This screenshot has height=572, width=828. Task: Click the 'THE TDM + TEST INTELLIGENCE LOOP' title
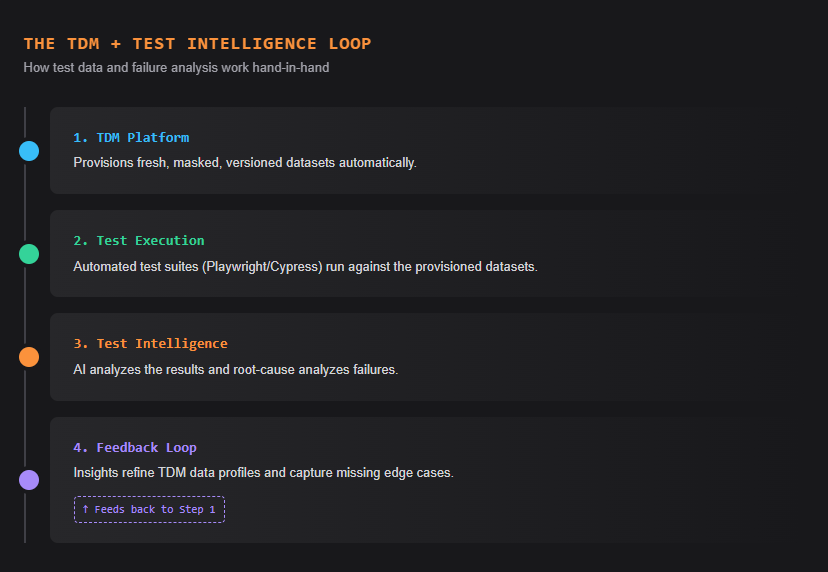[x=197, y=44]
